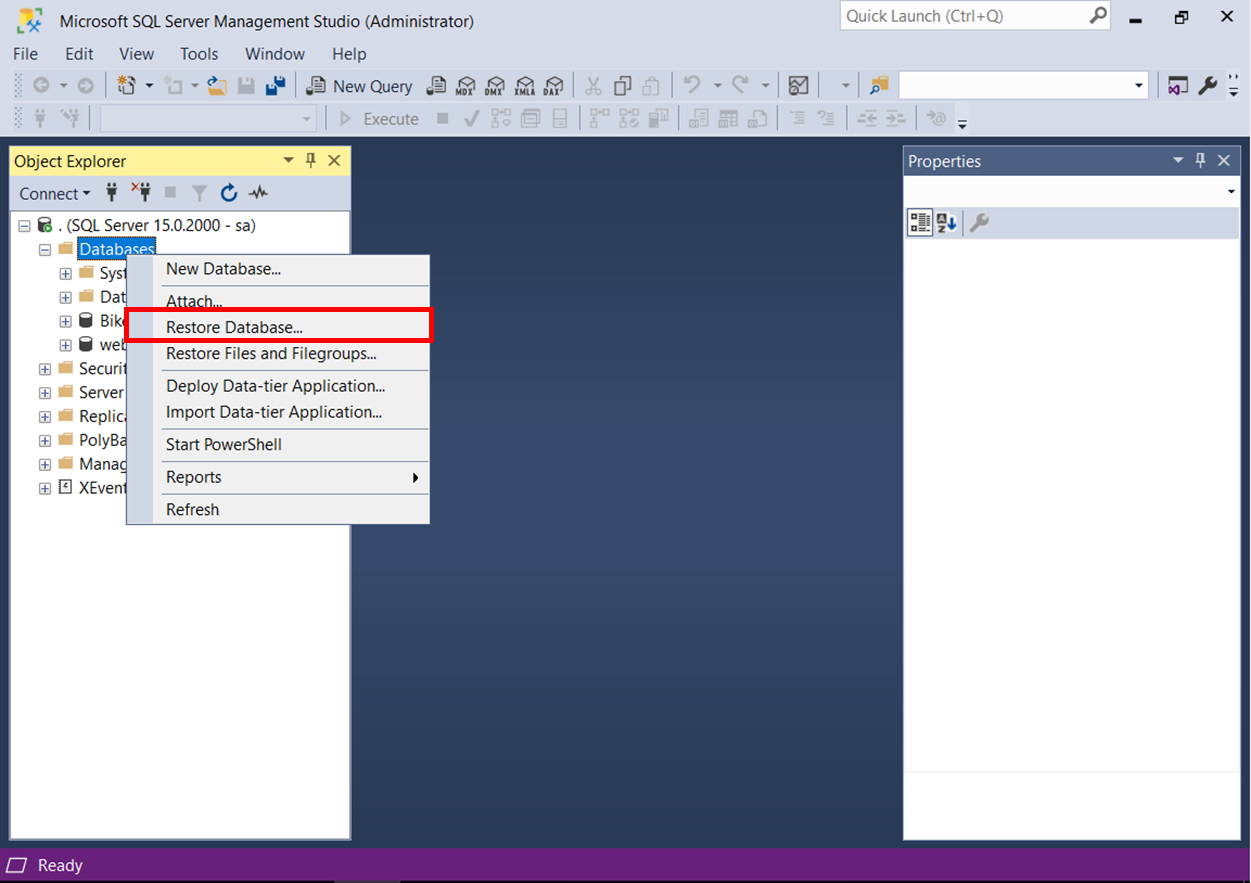Open an Analysis Services XMLA query

tap(524, 86)
